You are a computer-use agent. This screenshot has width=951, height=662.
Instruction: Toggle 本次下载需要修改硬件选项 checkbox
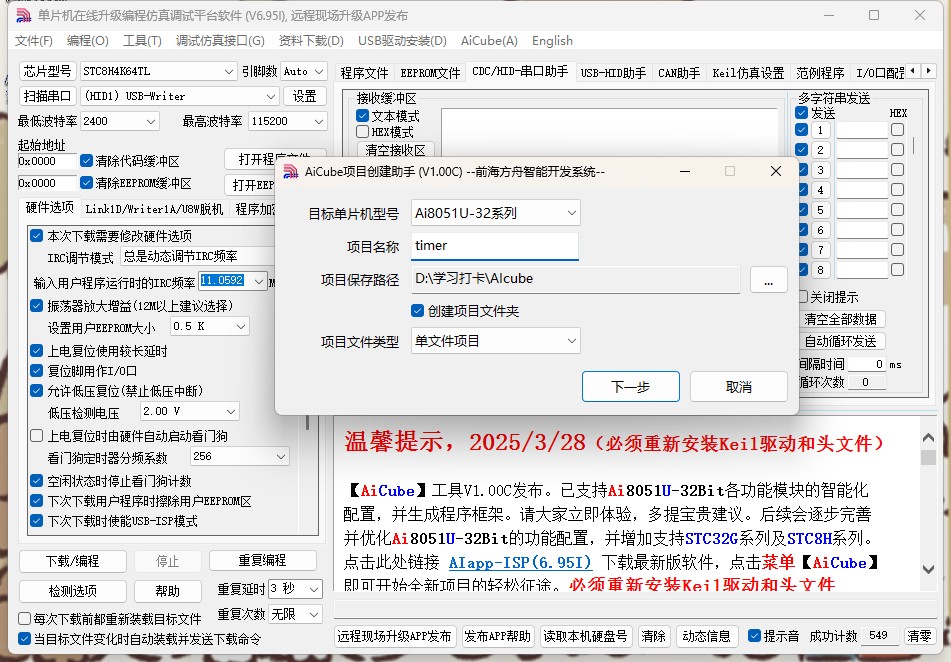click(x=36, y=235)
